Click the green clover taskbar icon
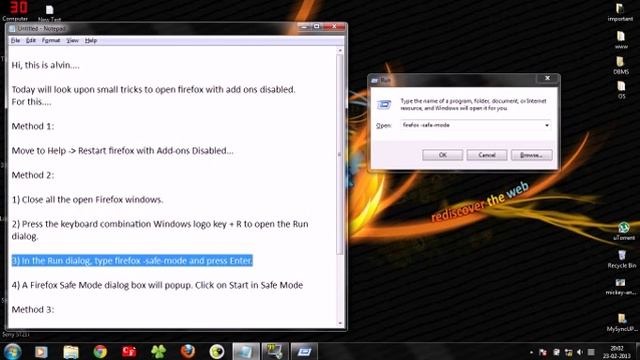This screenshot has height=360, width=640. point(158,351)
